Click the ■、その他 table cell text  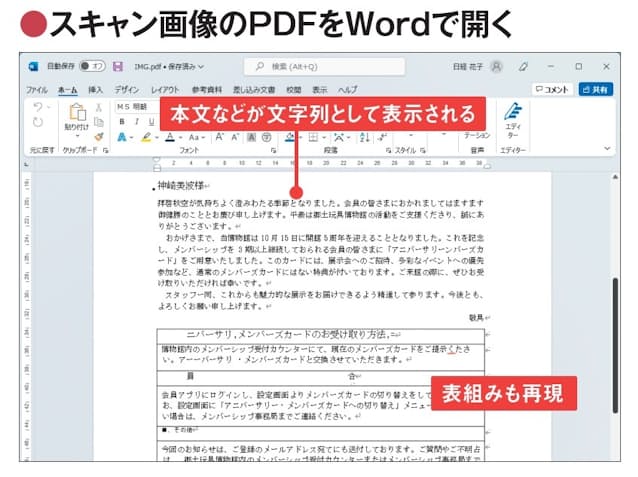click(179, 430)
